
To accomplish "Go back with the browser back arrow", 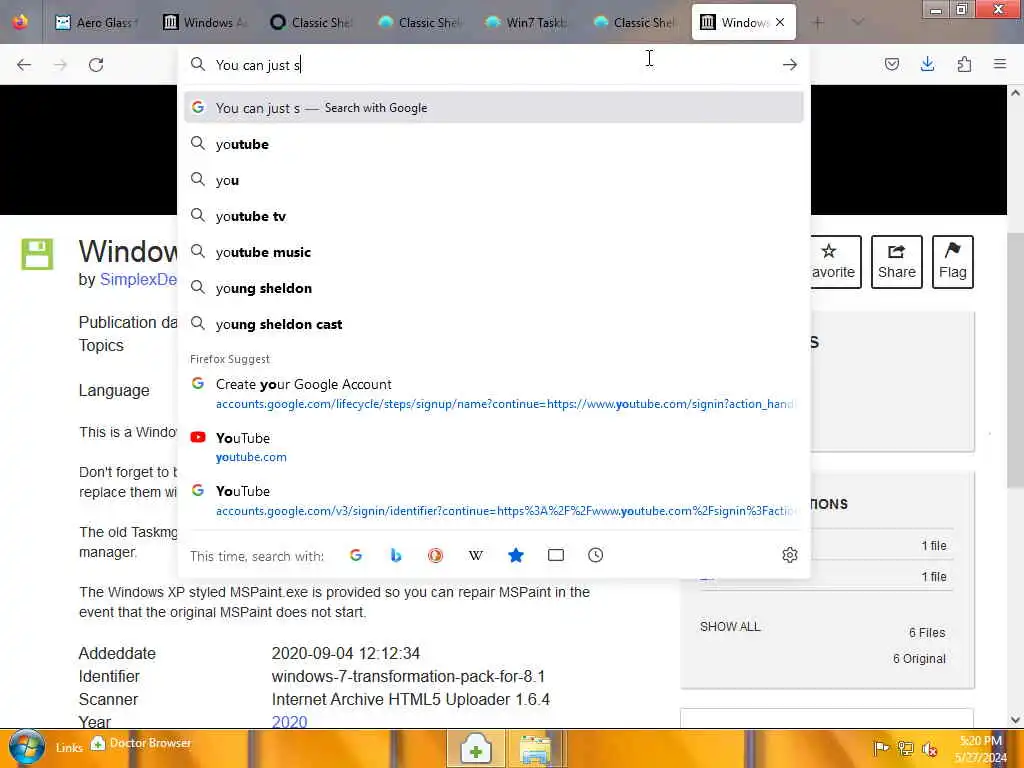I will pyautogui.click(x=24, y=65).
